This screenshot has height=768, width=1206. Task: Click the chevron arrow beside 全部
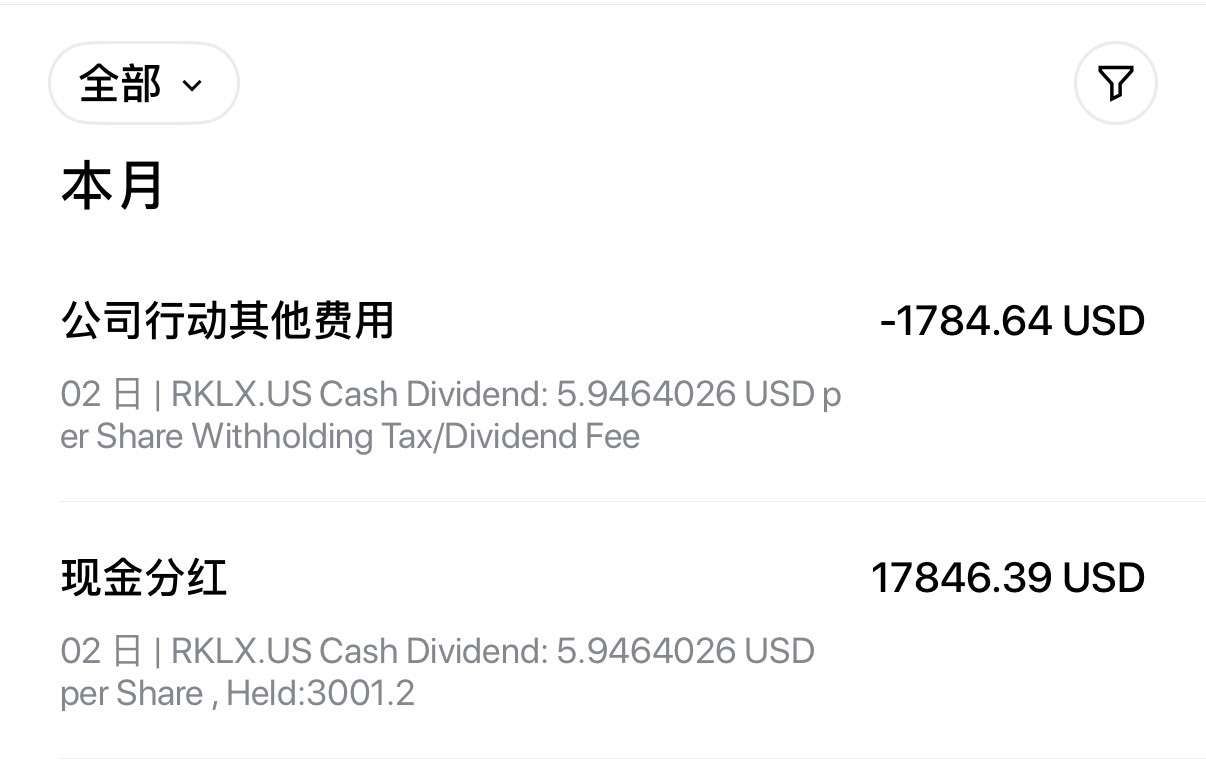point(192,86)
